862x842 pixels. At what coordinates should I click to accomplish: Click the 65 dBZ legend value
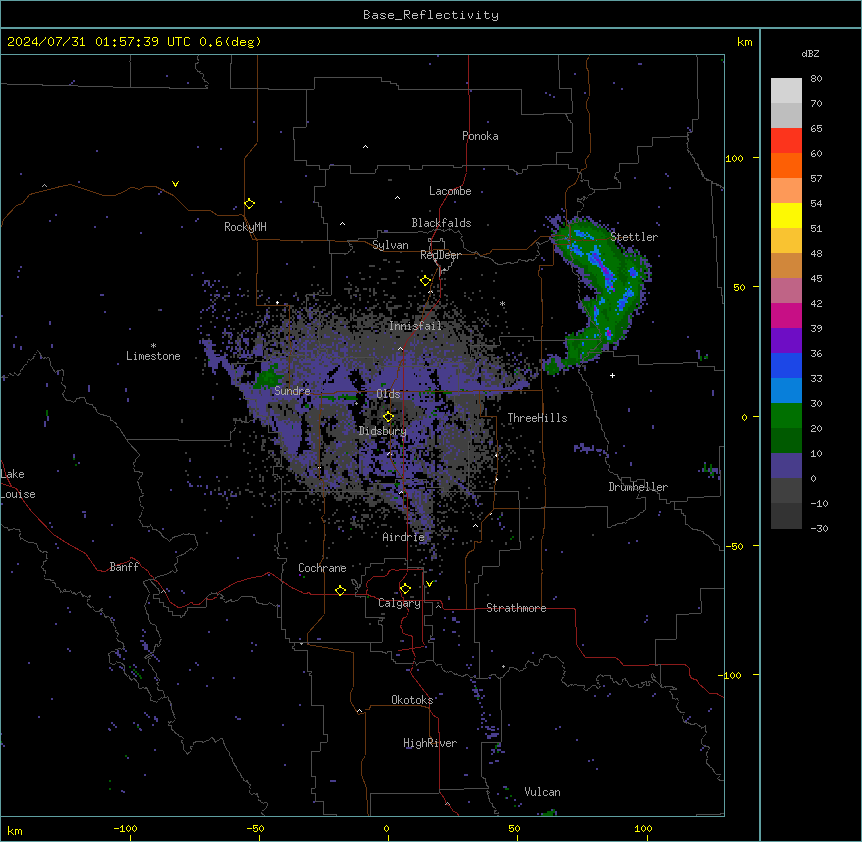tap(816, 128)
